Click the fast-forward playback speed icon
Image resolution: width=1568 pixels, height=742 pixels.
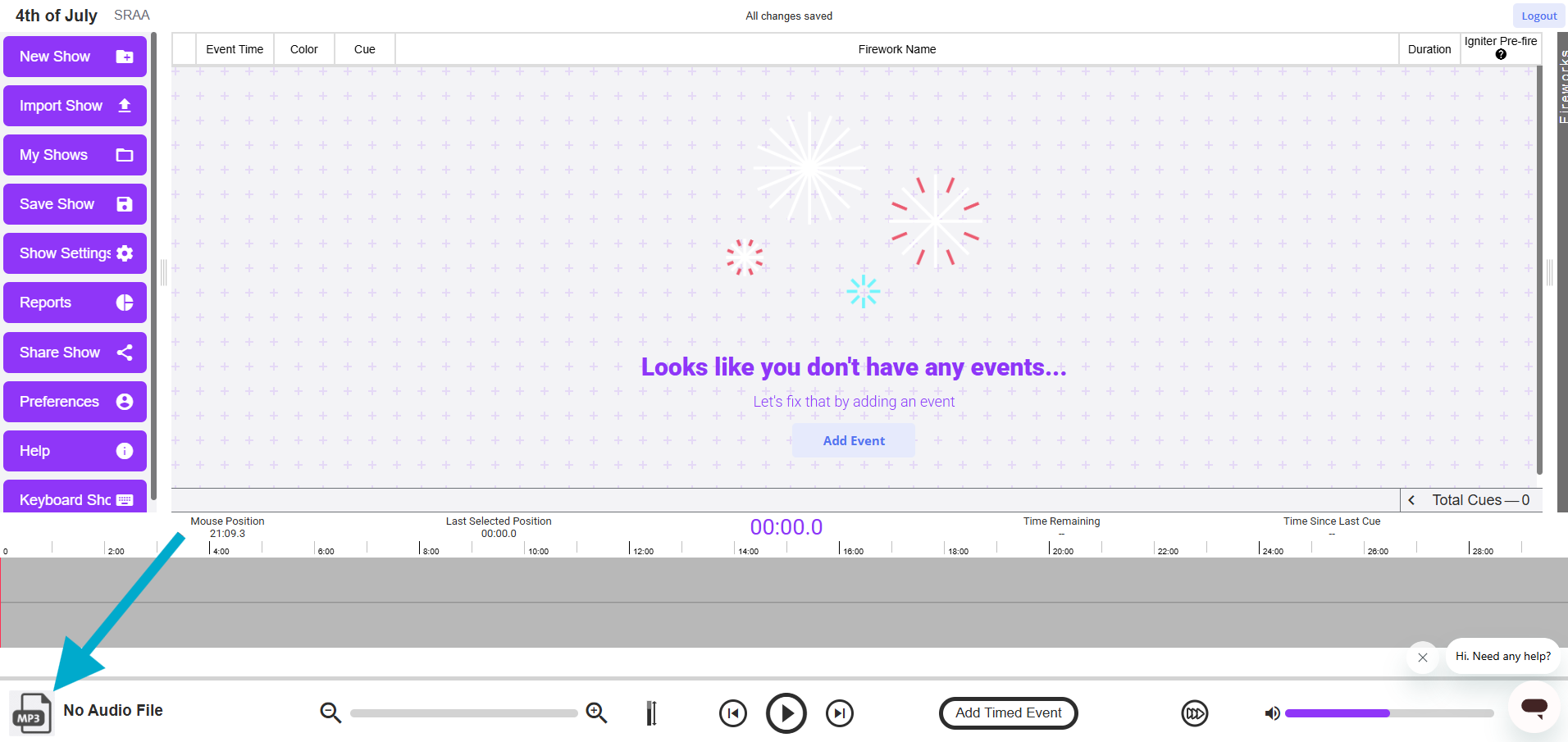(x=1194, y=713)
